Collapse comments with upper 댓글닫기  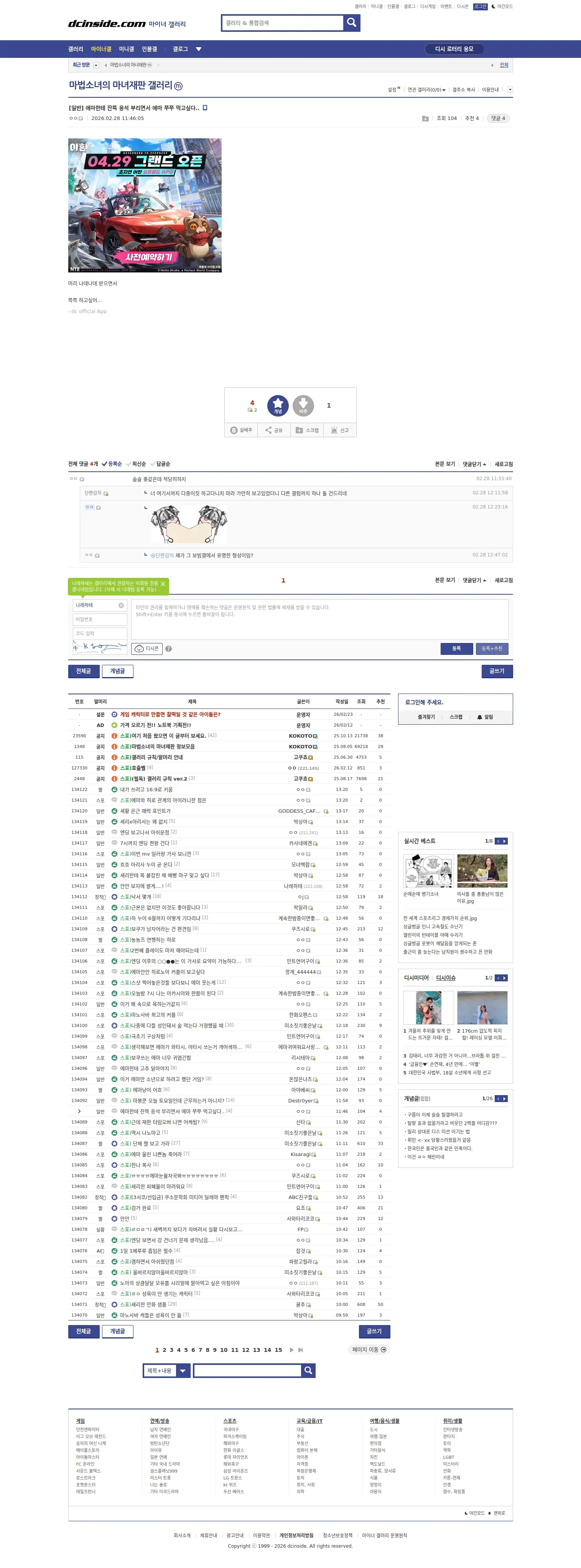tap(474, 464)
